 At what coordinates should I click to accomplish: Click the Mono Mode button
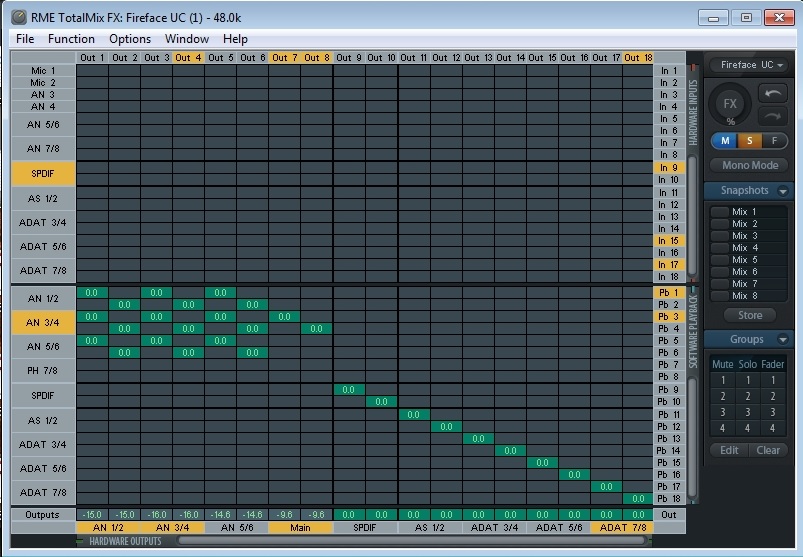[x=749, y=165]
